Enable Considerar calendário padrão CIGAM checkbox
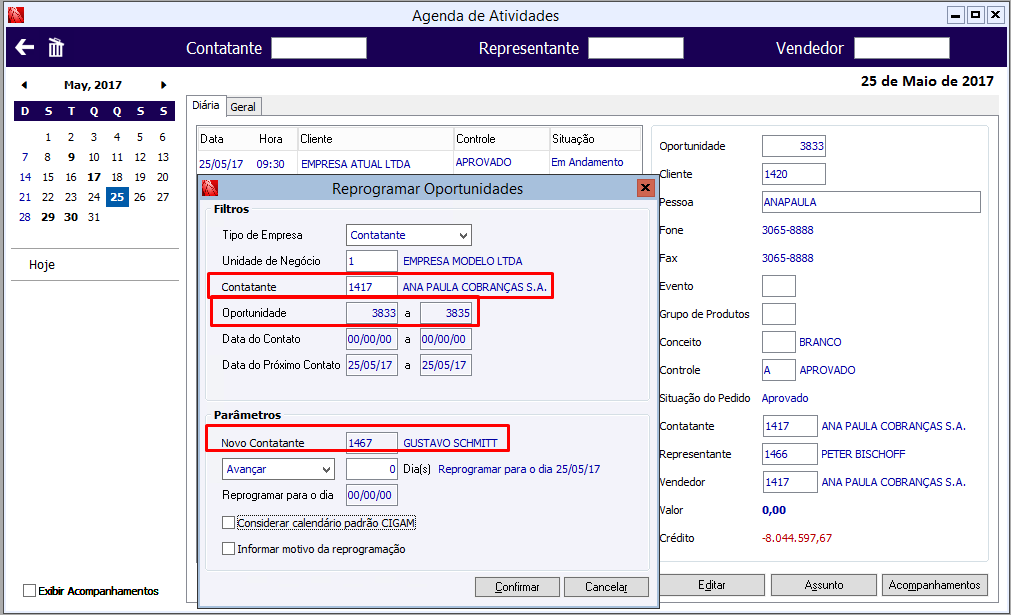1011x615 pixels. click(228, 523)
